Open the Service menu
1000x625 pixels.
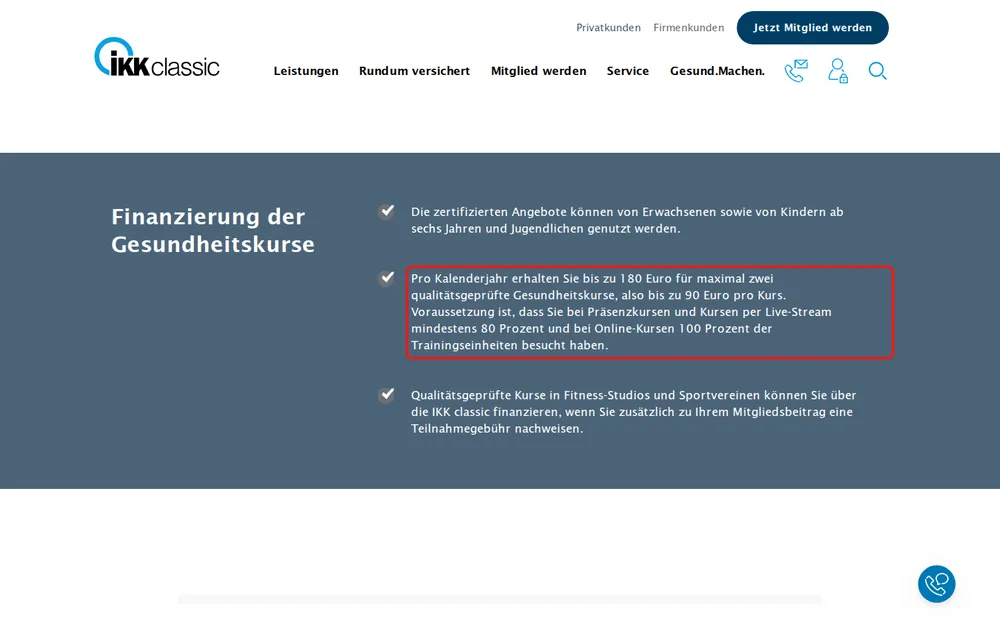pos(628,71)
